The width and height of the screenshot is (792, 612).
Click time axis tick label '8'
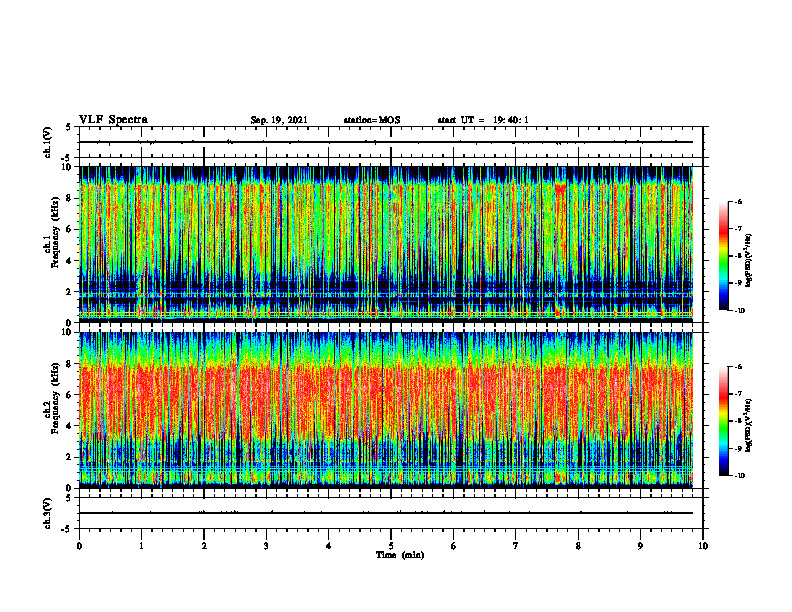point(578,546)
